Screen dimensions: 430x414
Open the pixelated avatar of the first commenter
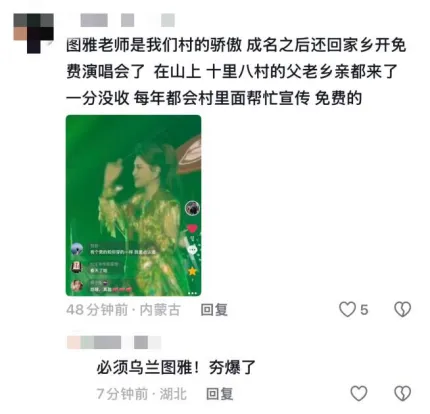(33, 33)
